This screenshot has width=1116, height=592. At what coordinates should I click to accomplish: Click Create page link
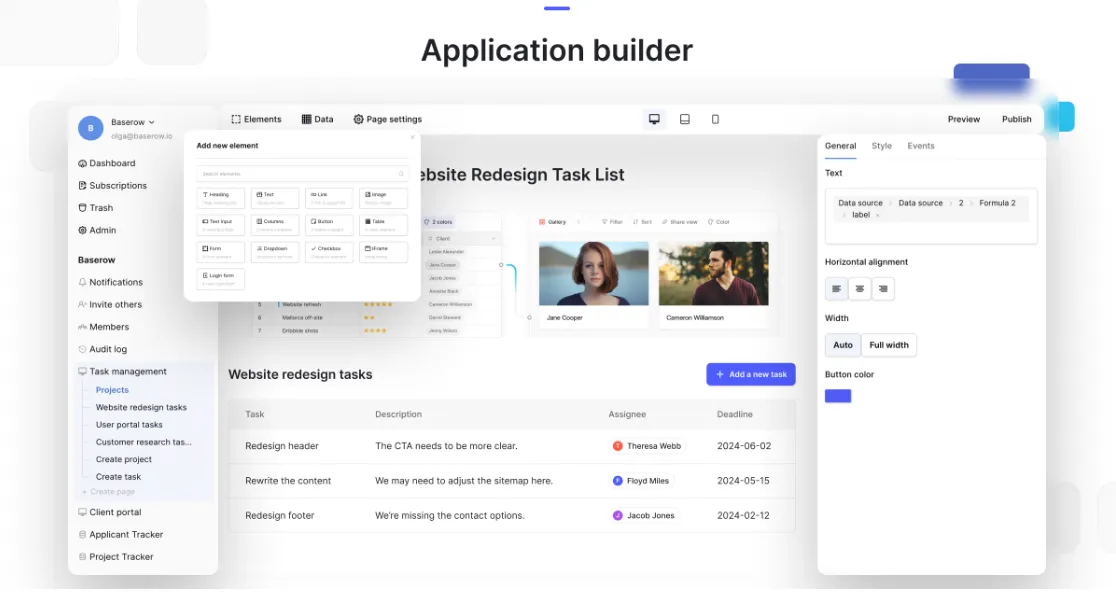108,492
